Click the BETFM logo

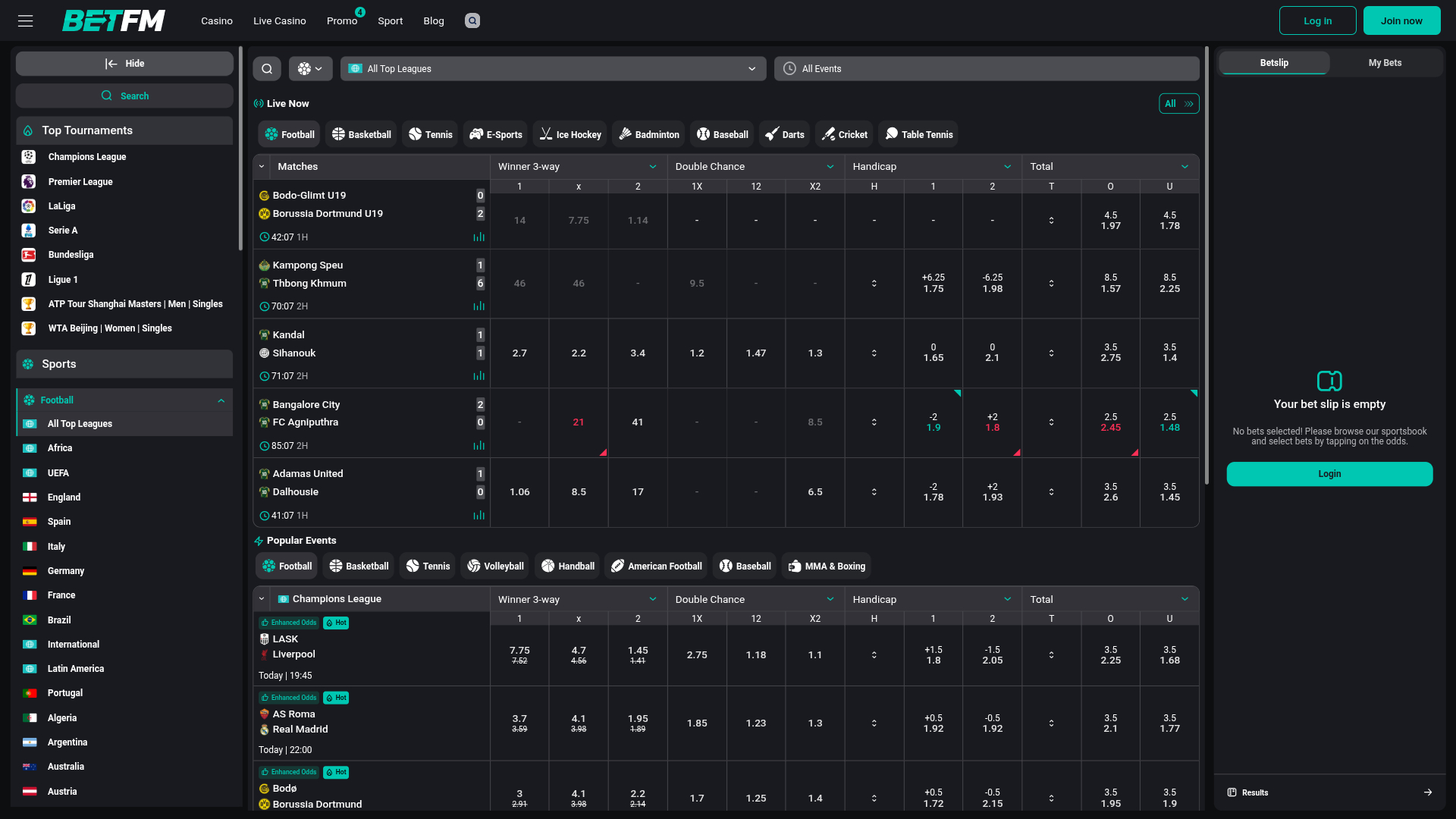[x=114, y=20]
